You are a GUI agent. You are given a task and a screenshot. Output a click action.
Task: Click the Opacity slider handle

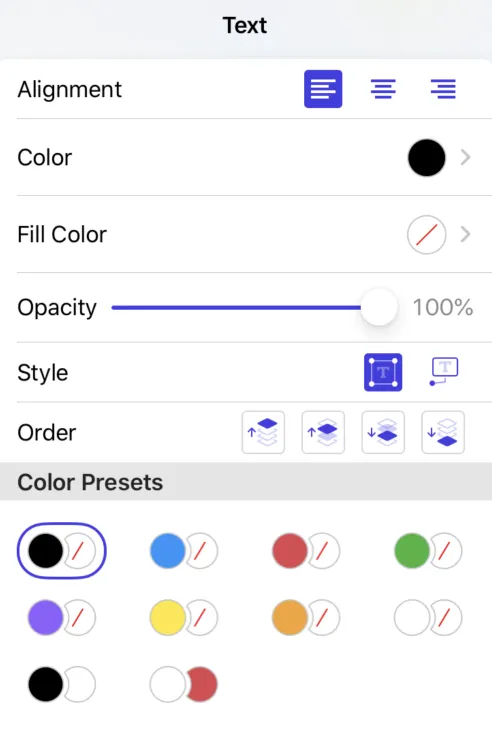[379, 307]
